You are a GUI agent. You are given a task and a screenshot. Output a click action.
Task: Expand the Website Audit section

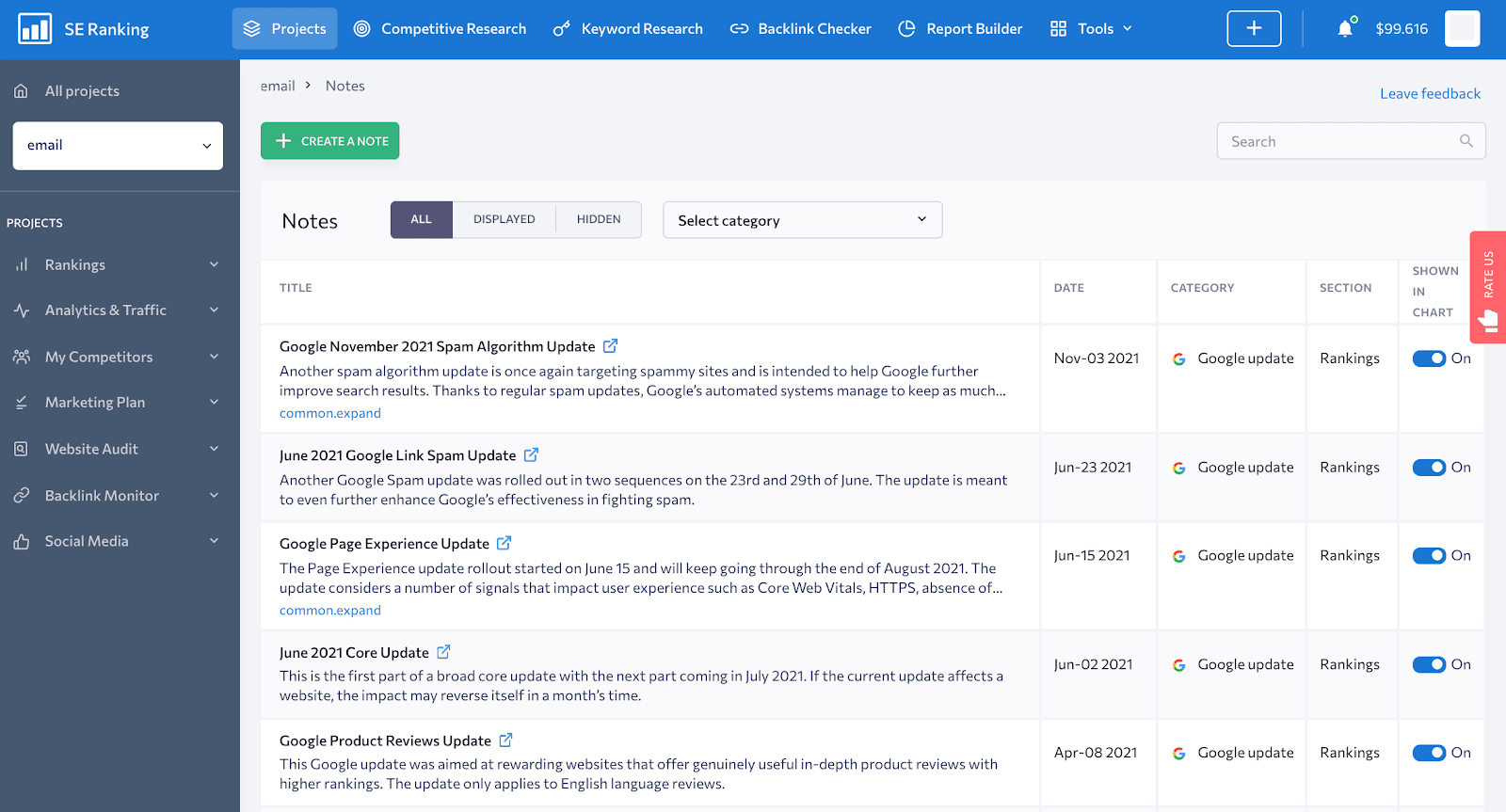pyautogui.click(x=214, y=450)
